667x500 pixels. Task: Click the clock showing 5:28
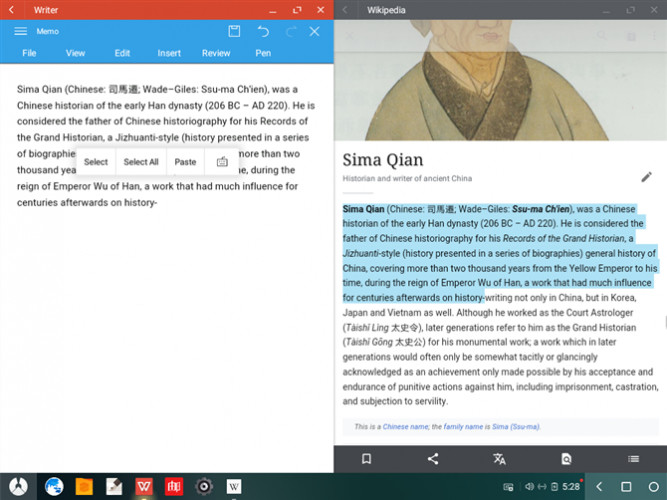(570, 486)
